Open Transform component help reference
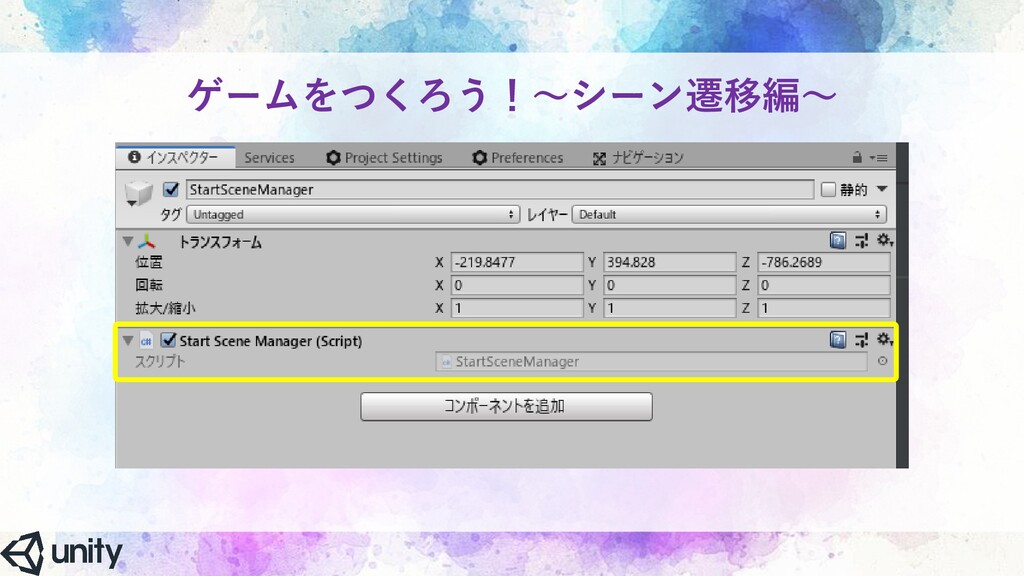Image resolution: width=1024 pixels, height=576 pixels. [x=838, y=240]
